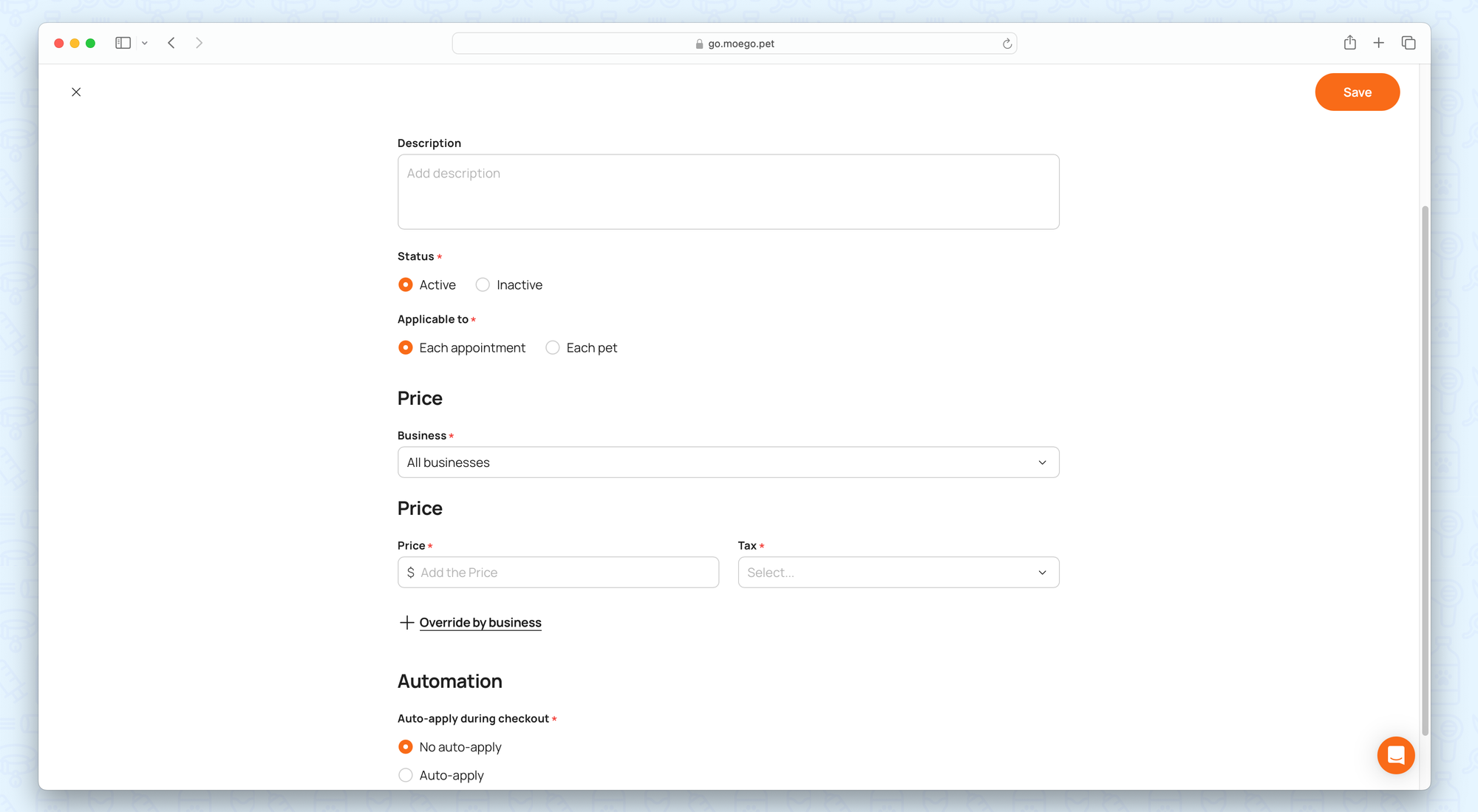Screen dimensions: 1478x812
Task: Click the Override by business link
Action: pyautogui.click(x=480, y=622)
